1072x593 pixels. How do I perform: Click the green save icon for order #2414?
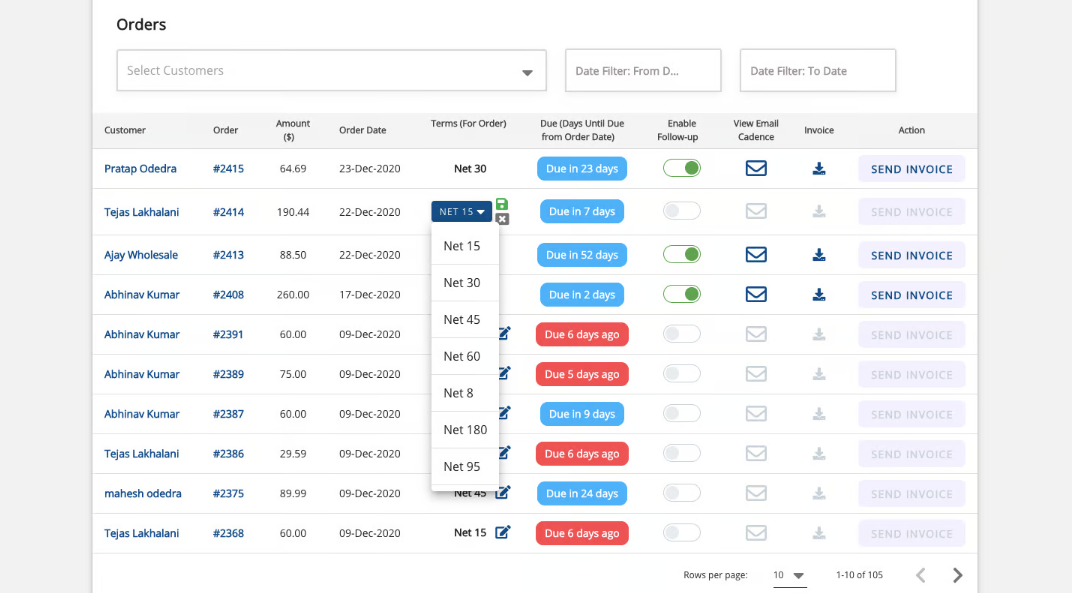coord(502,204)
